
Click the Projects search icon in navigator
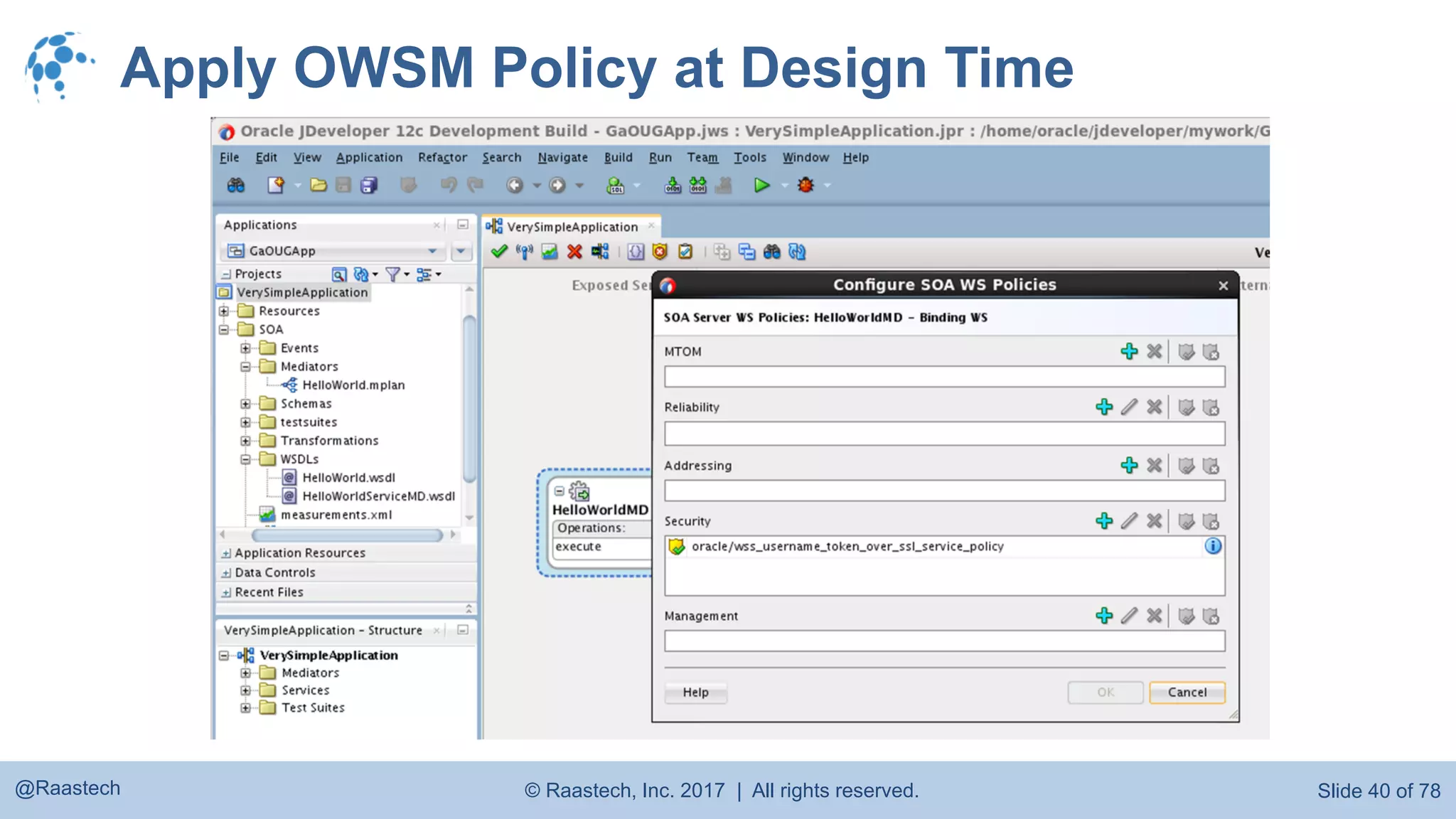click(x=339, y=274)
